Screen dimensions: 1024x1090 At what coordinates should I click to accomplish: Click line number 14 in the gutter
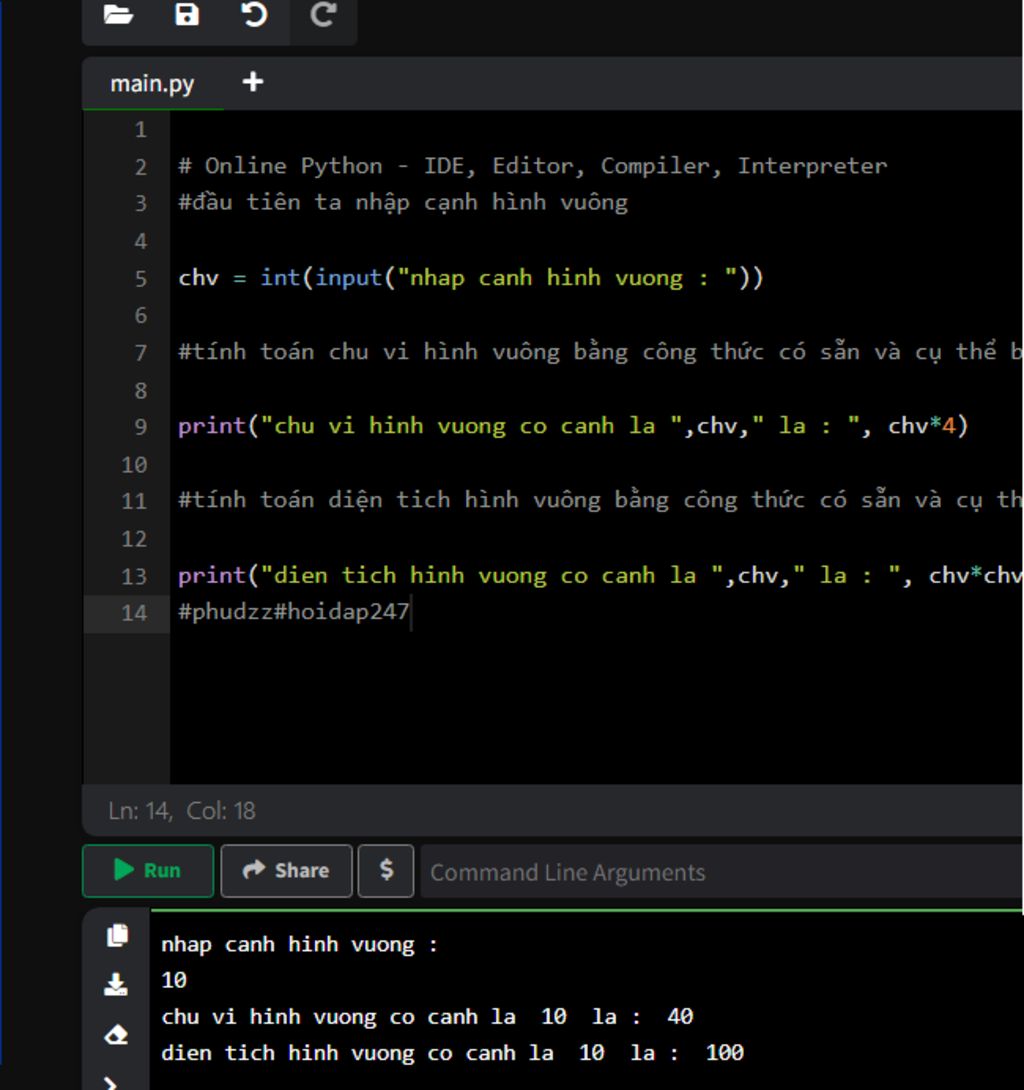pyautogui.click(x=134, y=613)
